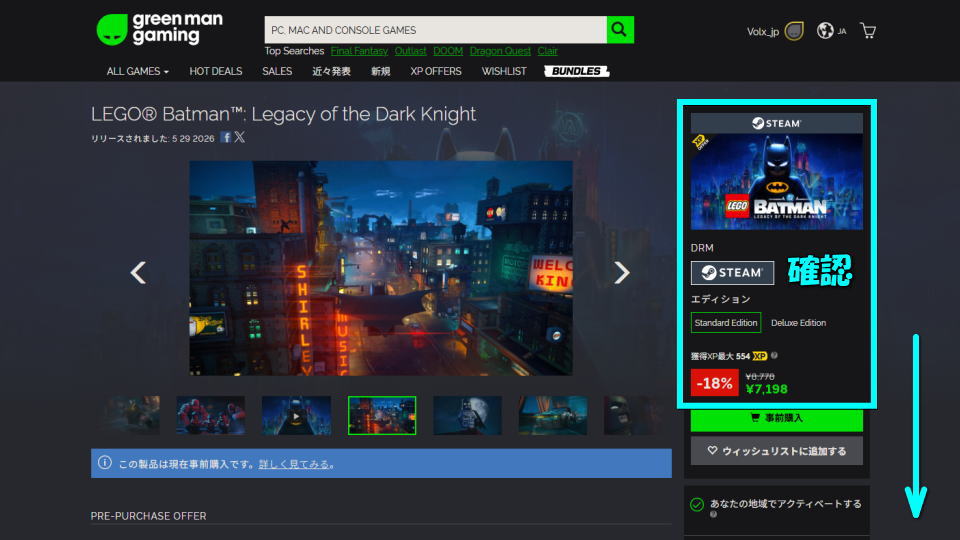Share the game on Facebook

click(x=226, y=138)
